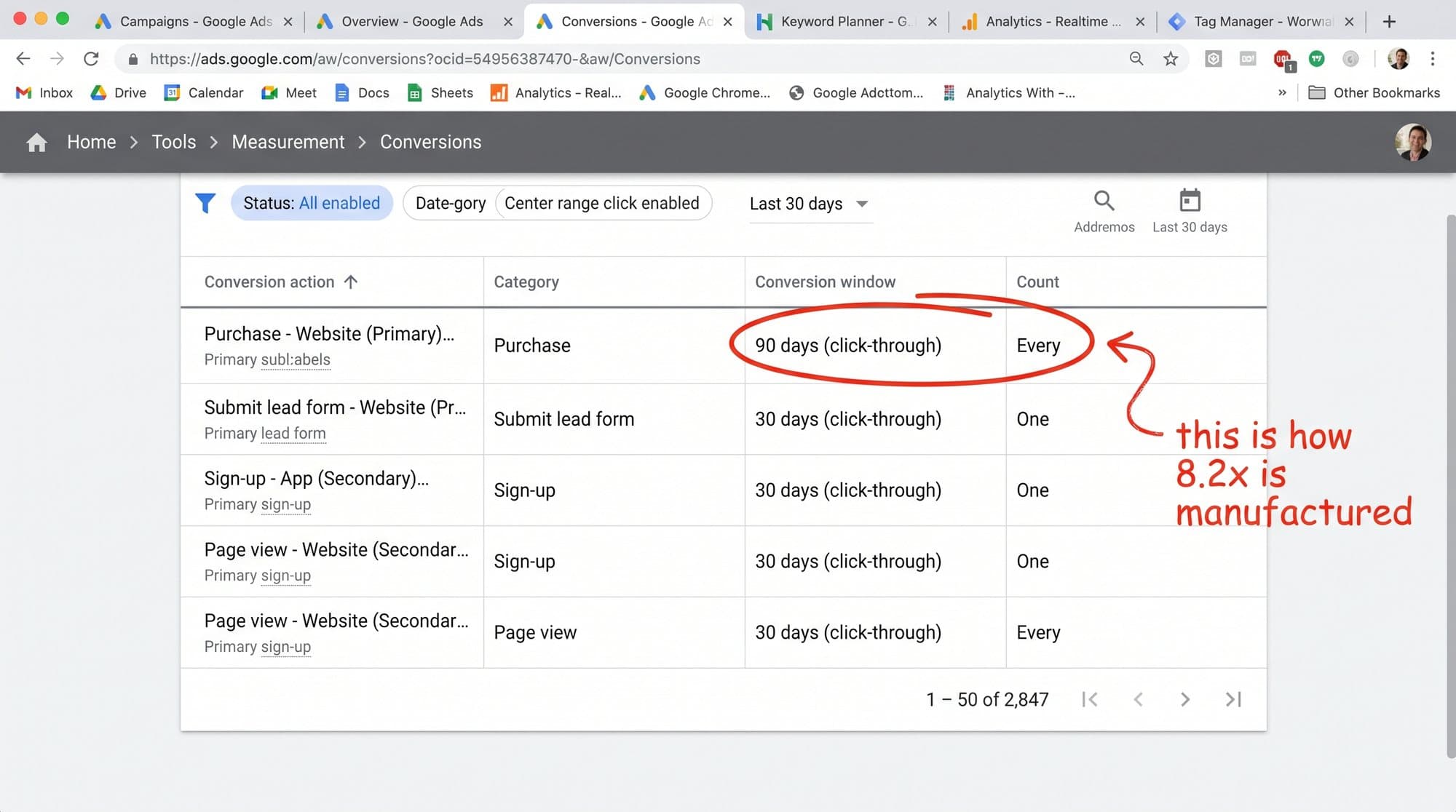Click the Center range click enabled chip
1456x812 pixels.
[x=602, y=203]
